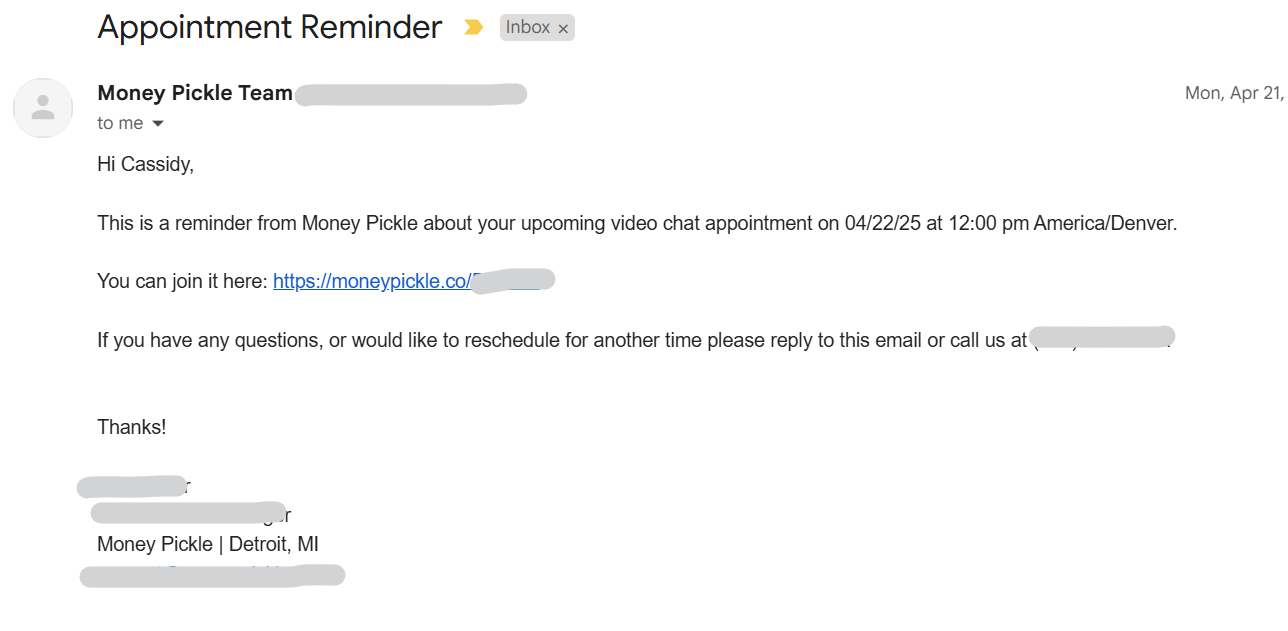This screenshot has width=1288, height=631.
Task: Click the "Money Pickle | Detroit, MI" signature line
Action: (207, 544)
